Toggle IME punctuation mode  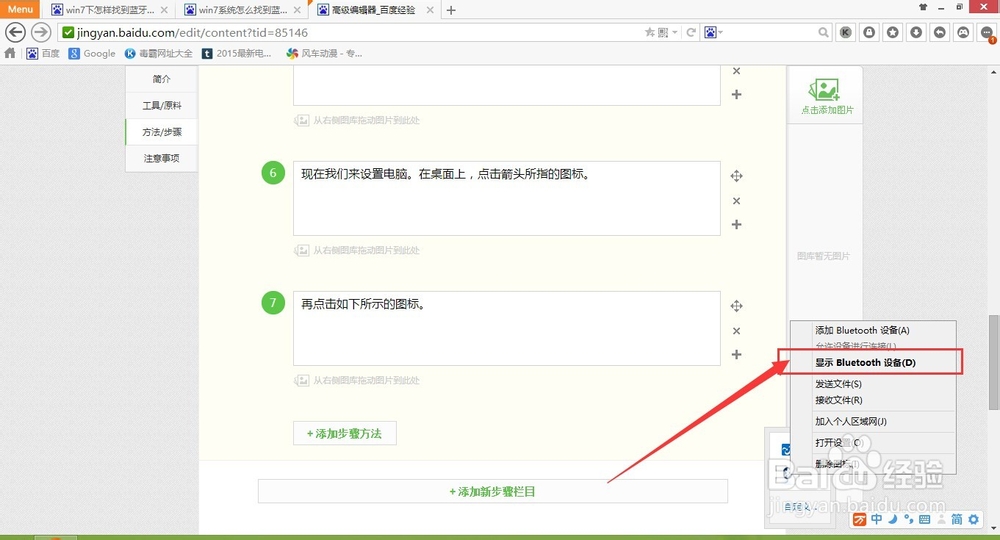pos(909,520)
